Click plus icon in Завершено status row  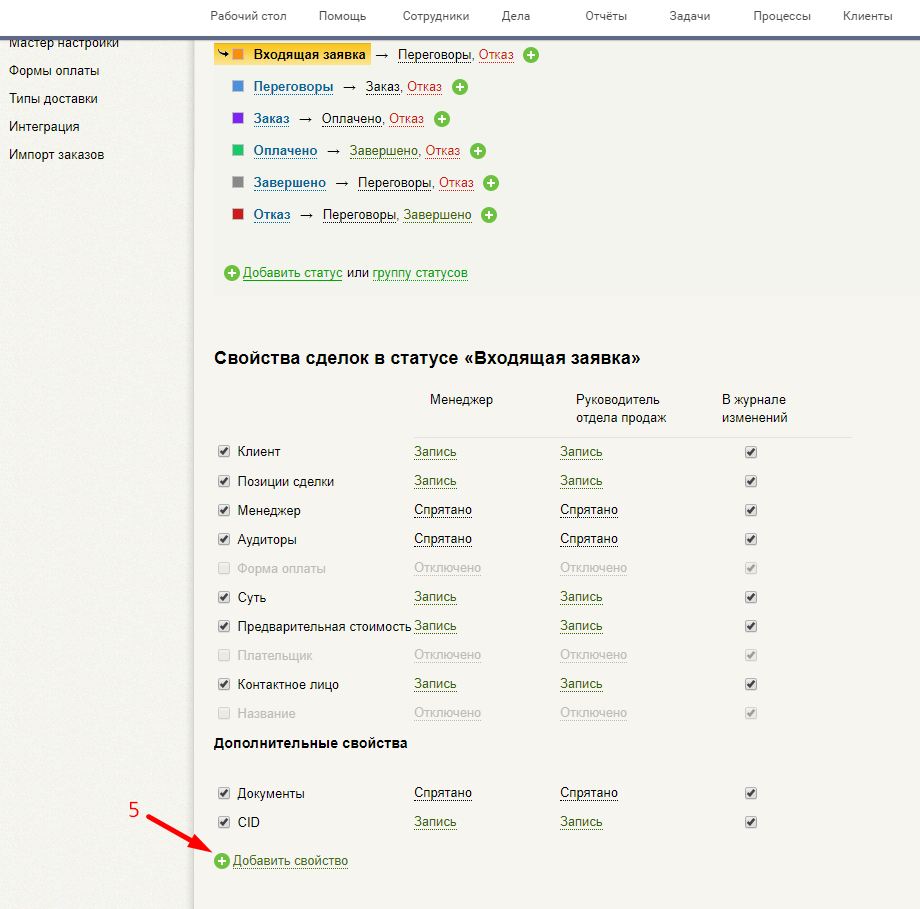(491, 183)
